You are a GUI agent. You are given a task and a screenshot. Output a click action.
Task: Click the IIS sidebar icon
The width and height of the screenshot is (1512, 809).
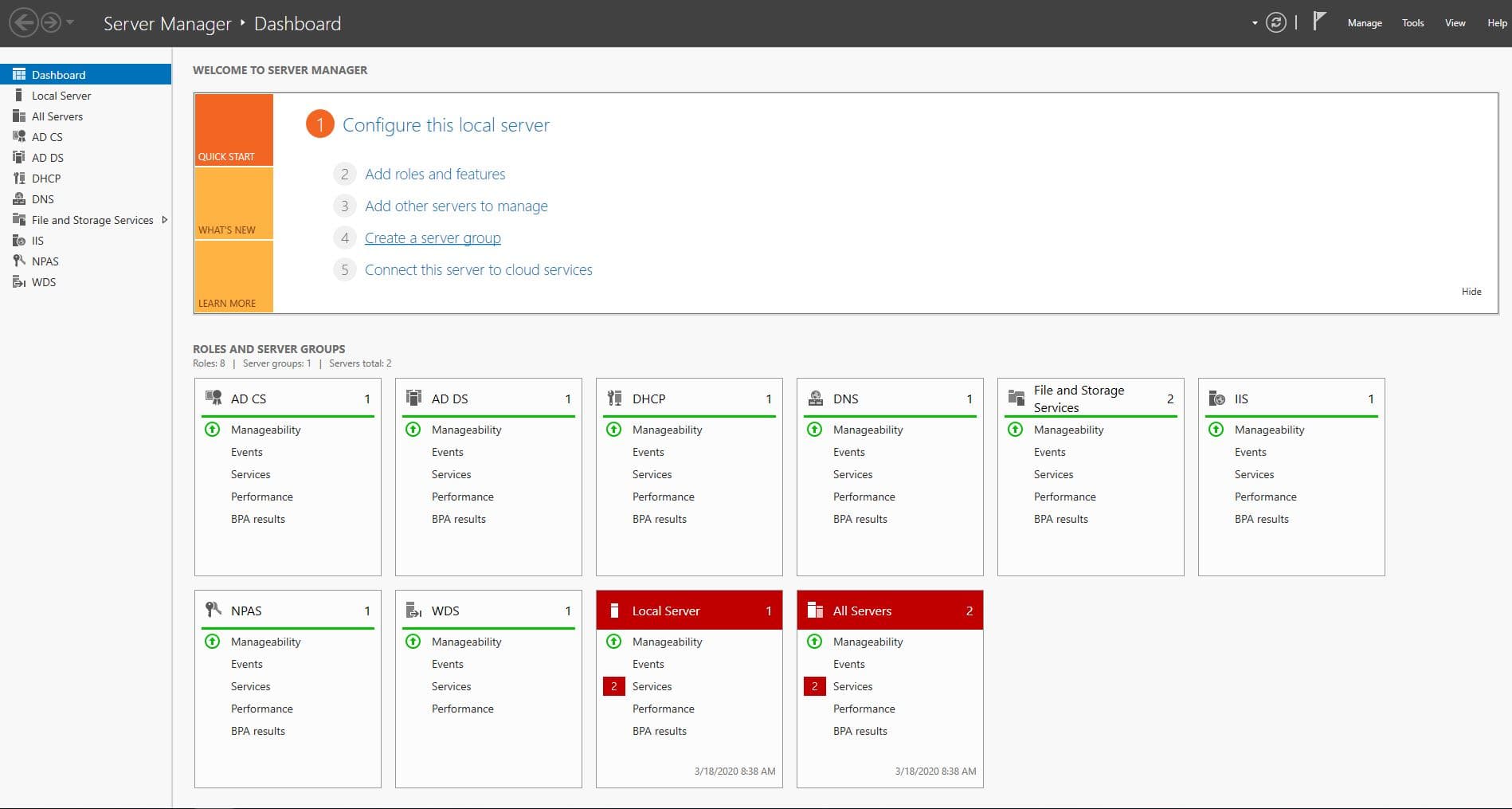coord(19,240)
